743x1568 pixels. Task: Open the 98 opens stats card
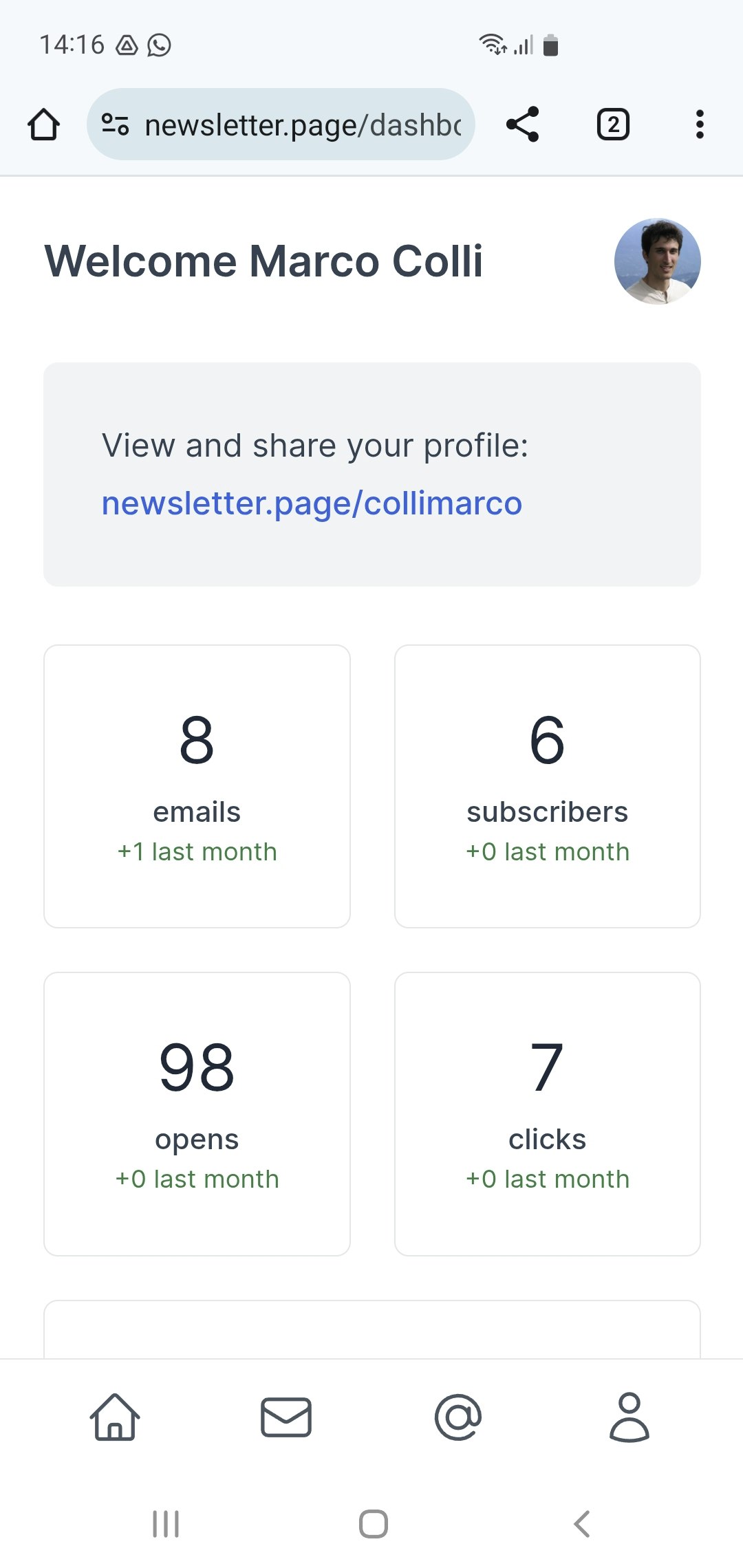point(197,1113)
